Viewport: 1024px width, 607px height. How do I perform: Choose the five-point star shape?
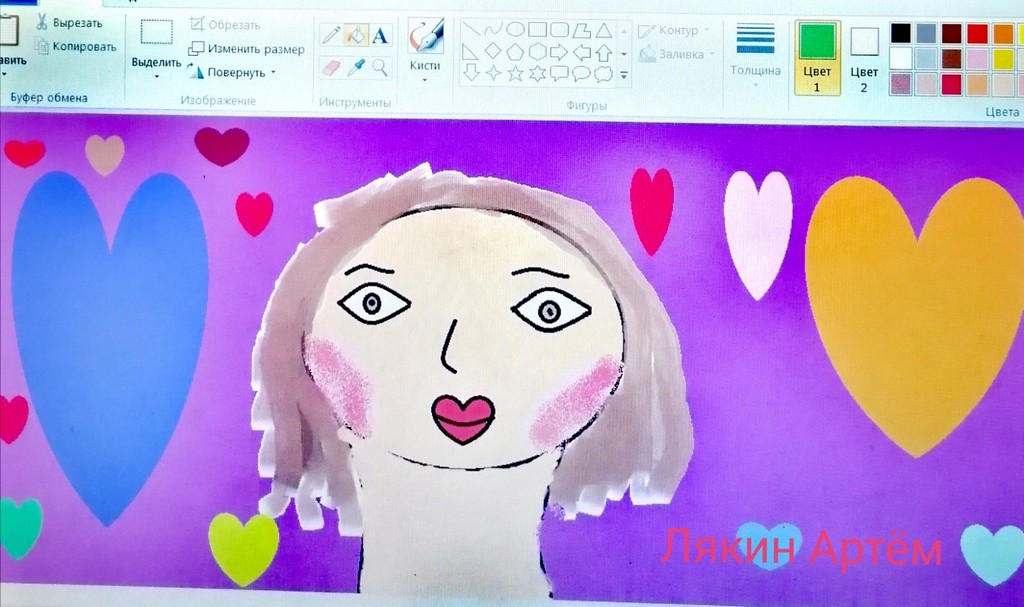pyautogui.click(x=515, y=73)
